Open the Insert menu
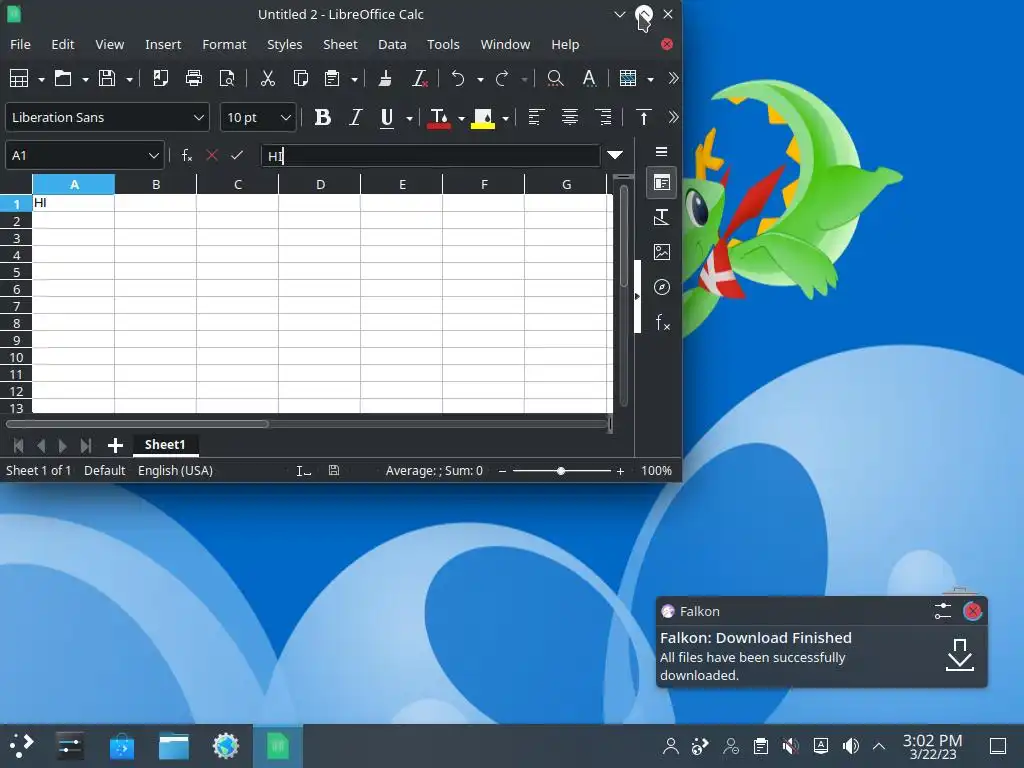Viewport: 1024px width, 768px height. (x=163, y=44)
